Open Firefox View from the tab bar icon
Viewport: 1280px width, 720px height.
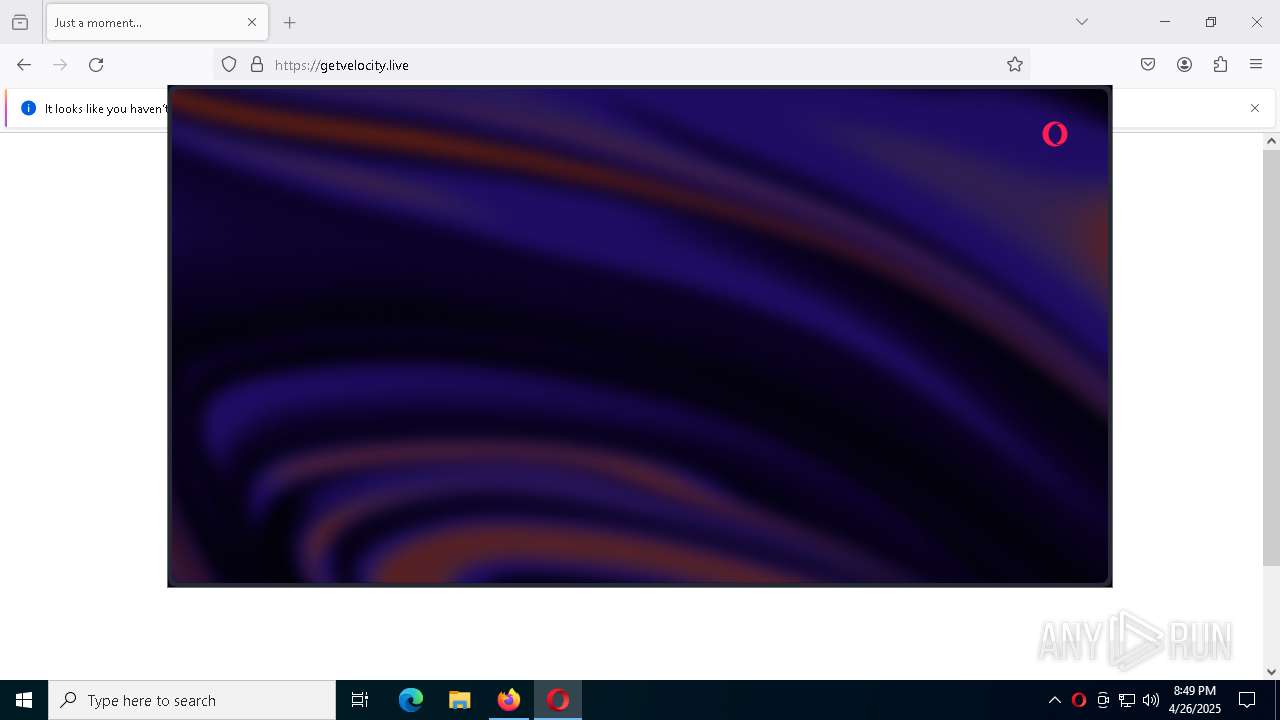tap(20, 22)
